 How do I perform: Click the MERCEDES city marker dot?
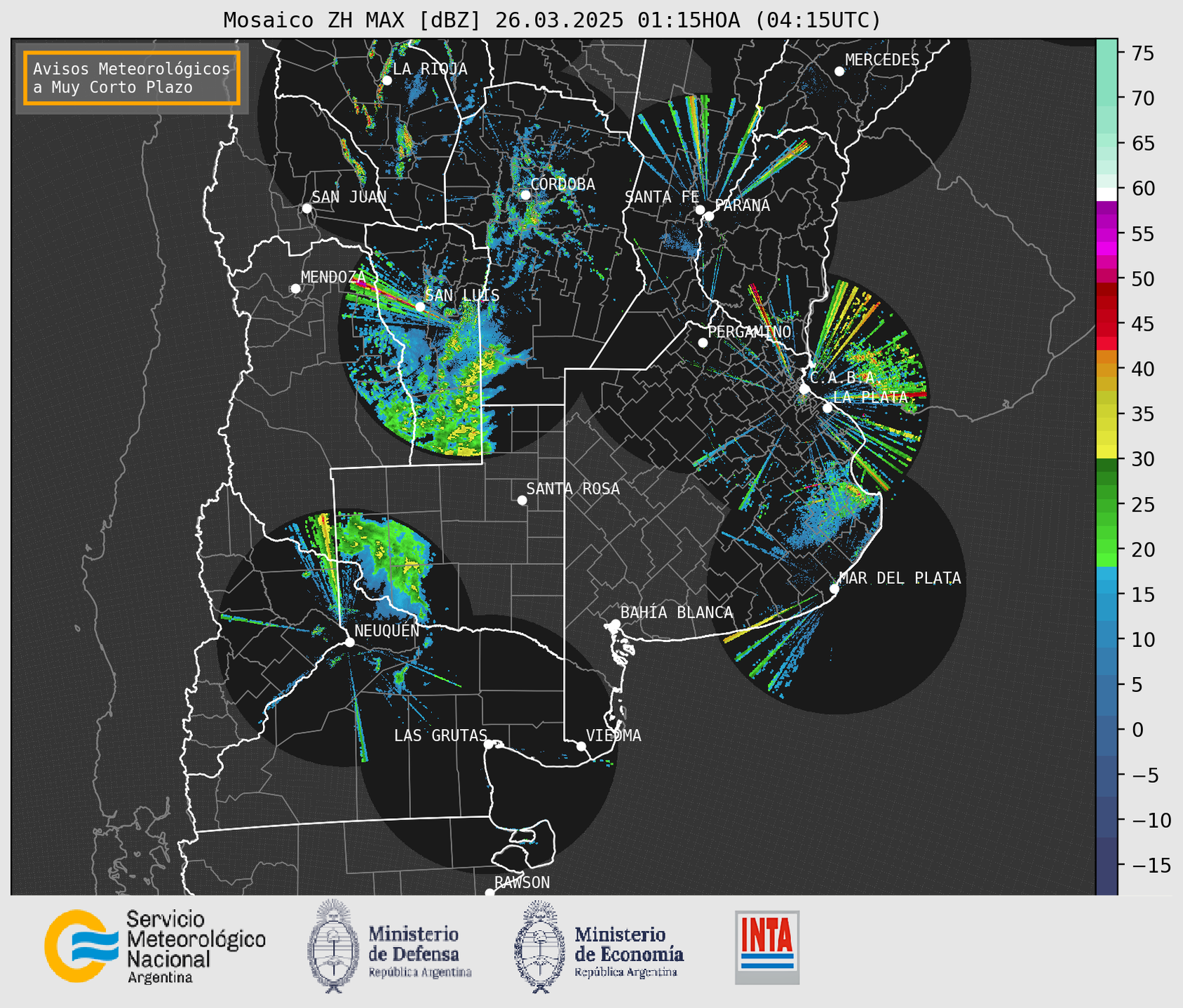point(839,71)
